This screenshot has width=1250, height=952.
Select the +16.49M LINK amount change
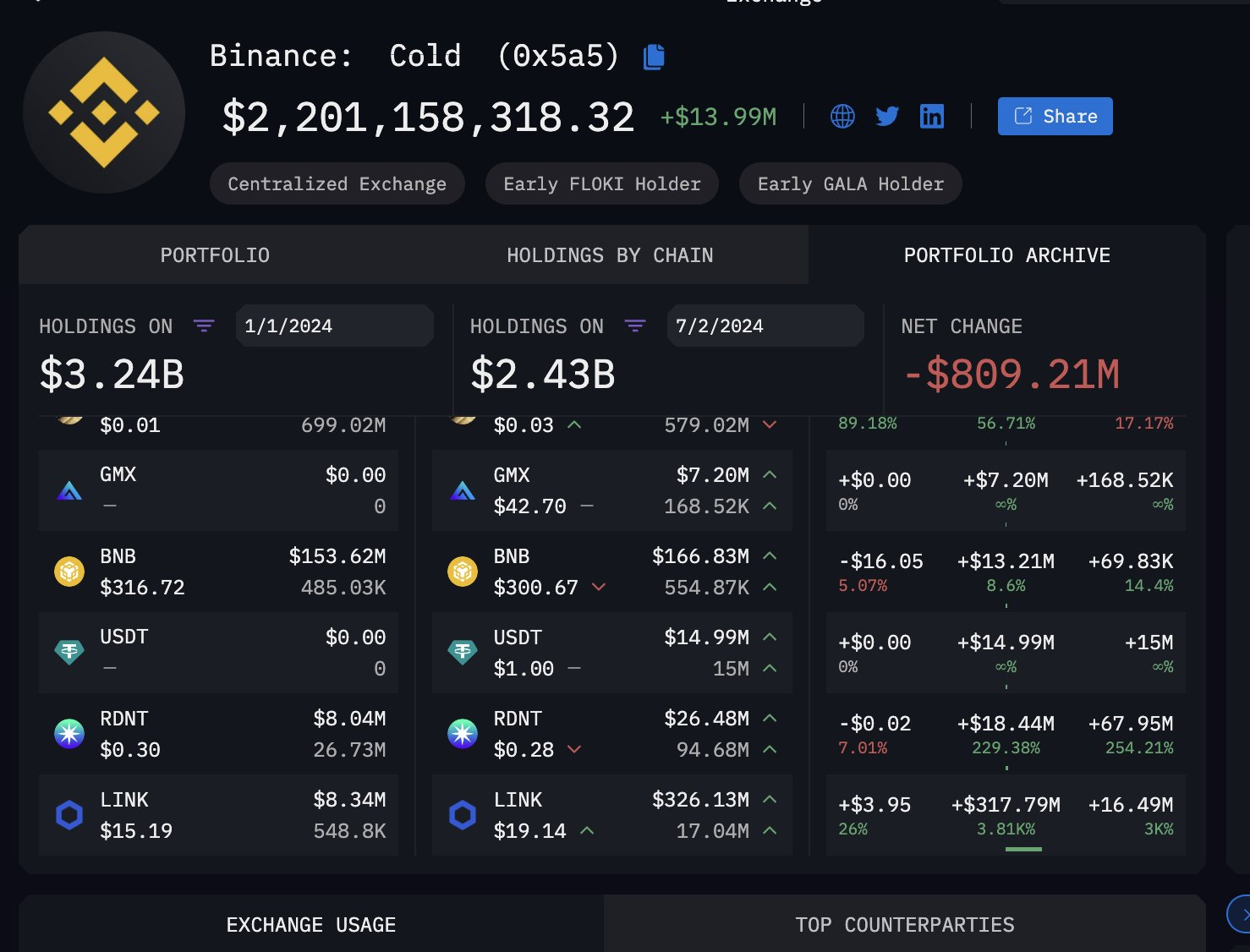point(1131,805)
